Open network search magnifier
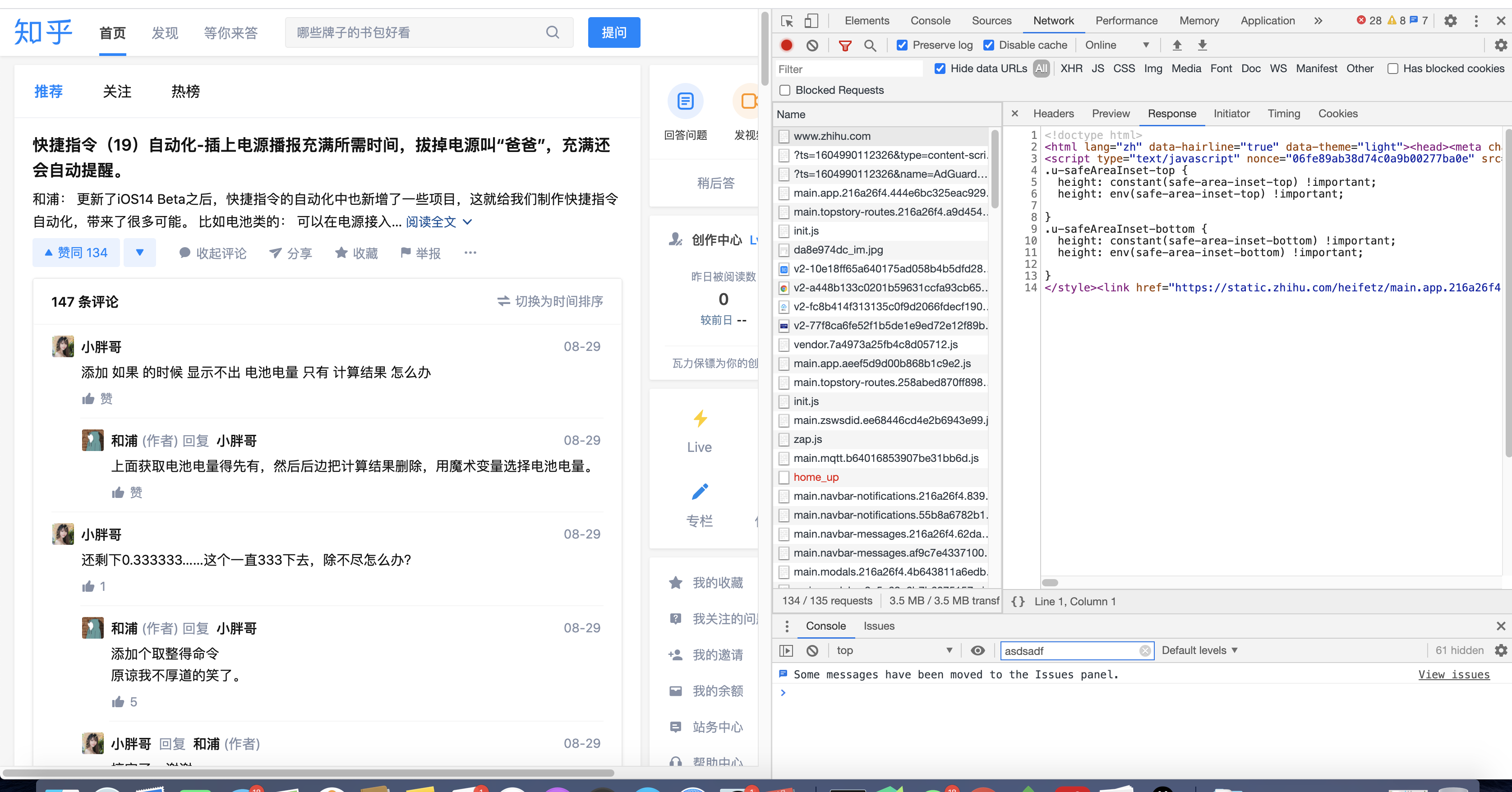 click(x=870, y=45)
